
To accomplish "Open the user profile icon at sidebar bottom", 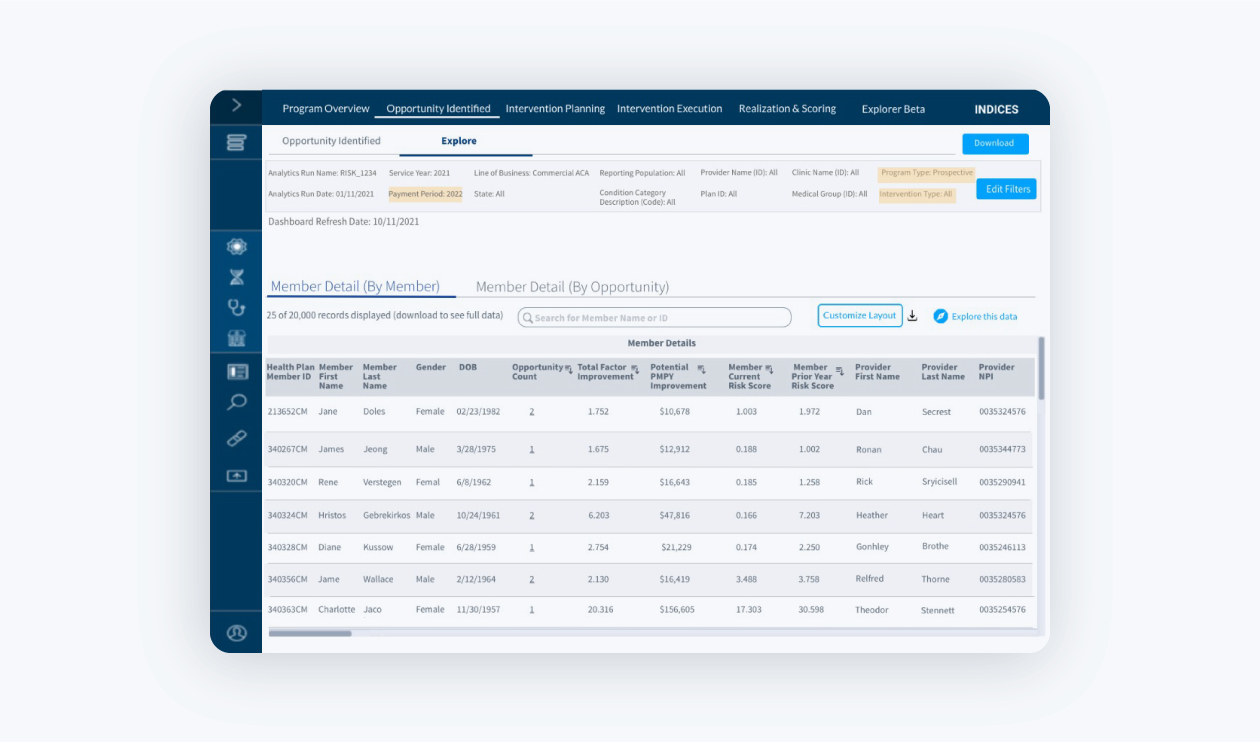I will pos(237,633).
